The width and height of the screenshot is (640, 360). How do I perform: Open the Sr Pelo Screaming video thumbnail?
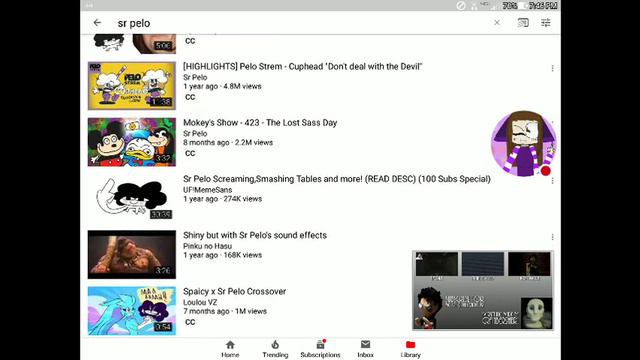(x=132, y=198)
